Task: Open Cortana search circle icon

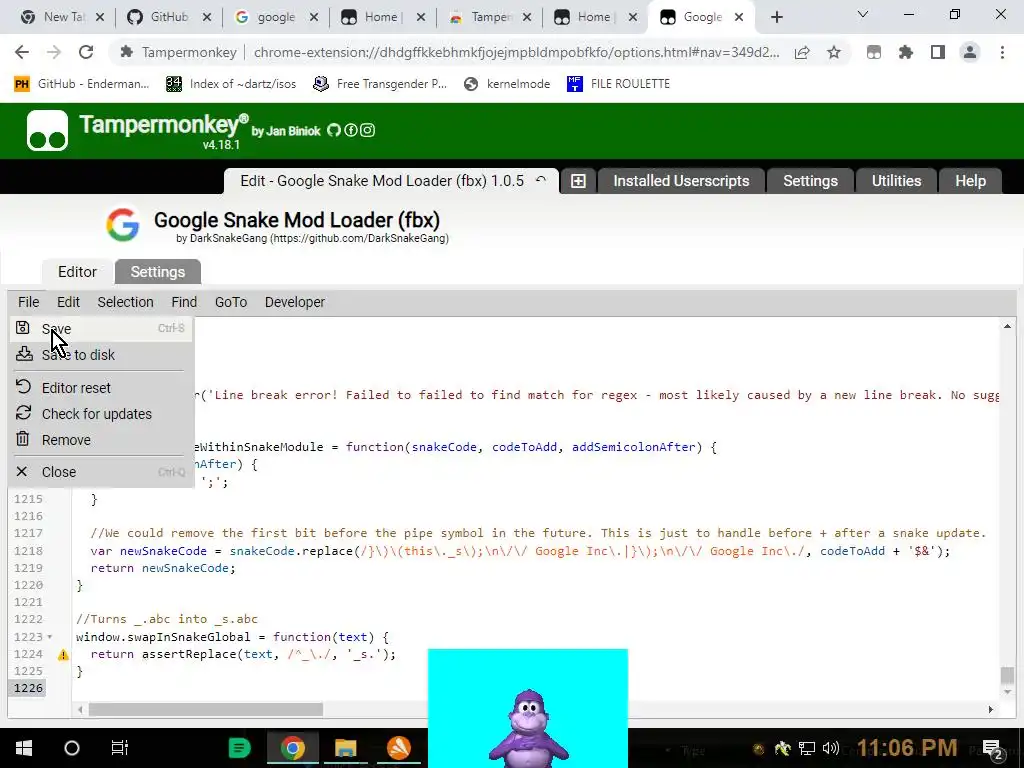Action: click(x=72, y=748)
